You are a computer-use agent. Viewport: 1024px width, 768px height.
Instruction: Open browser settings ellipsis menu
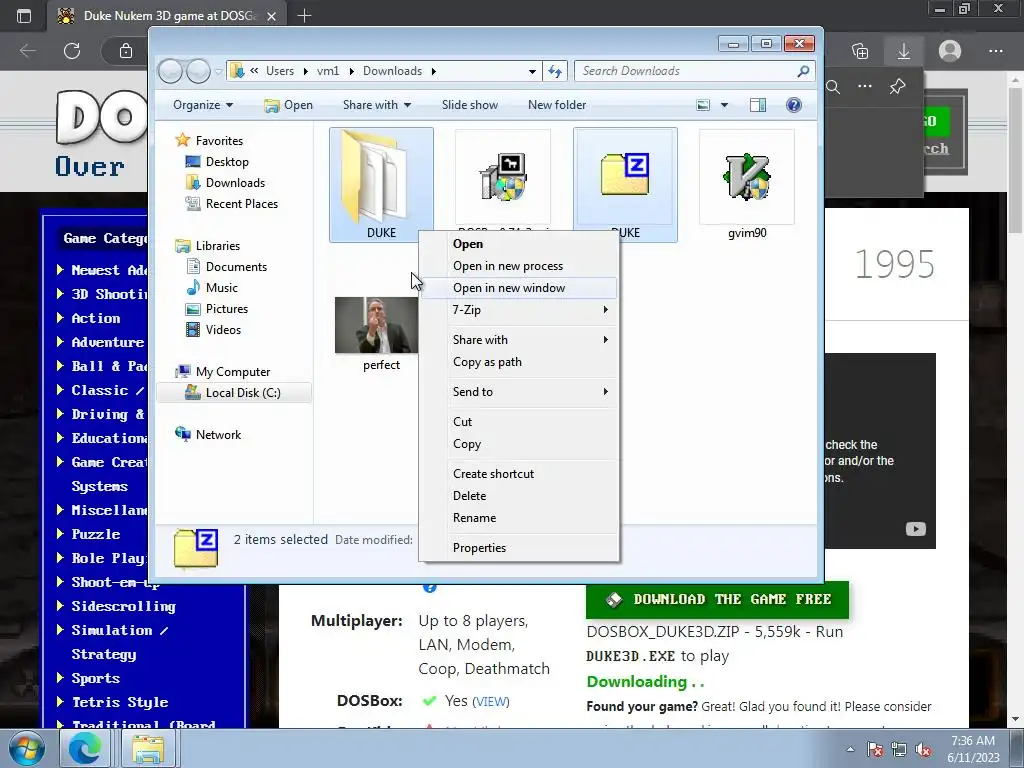coord(995,51)
